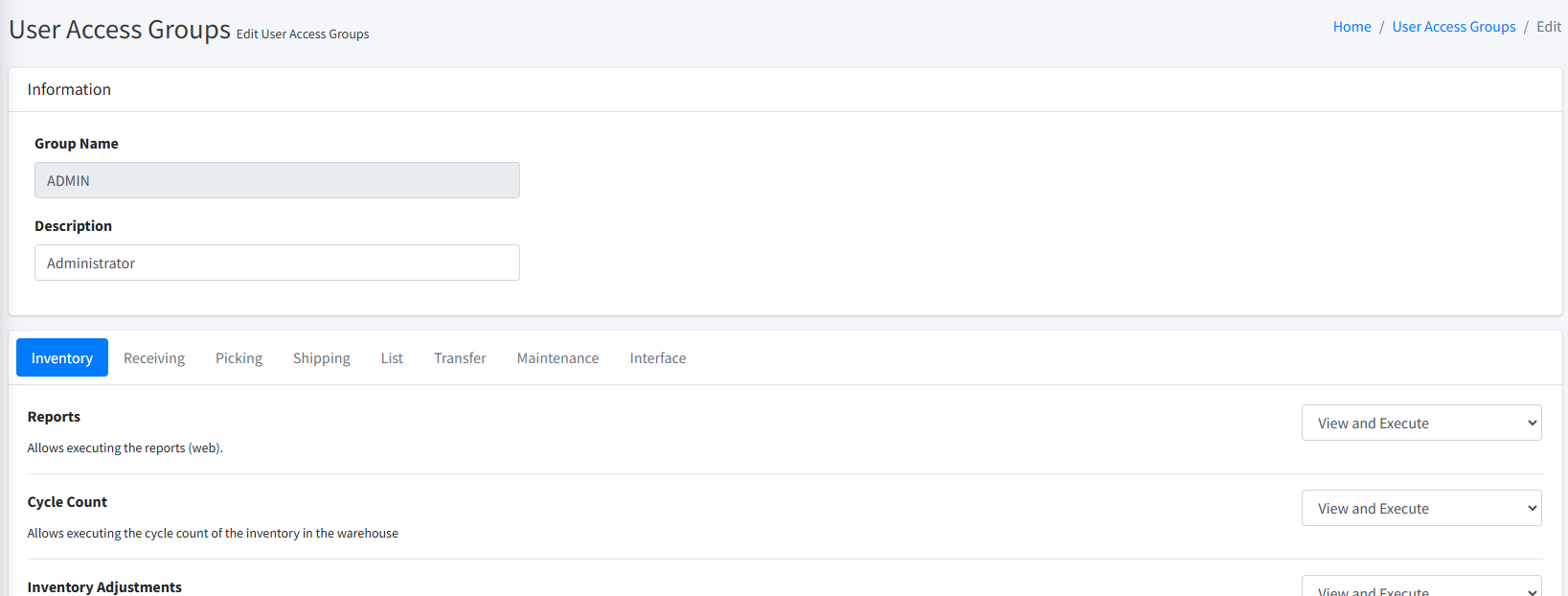Switch to the Receiving tab
The image size is (1568, 596).
tap(154, 358)
